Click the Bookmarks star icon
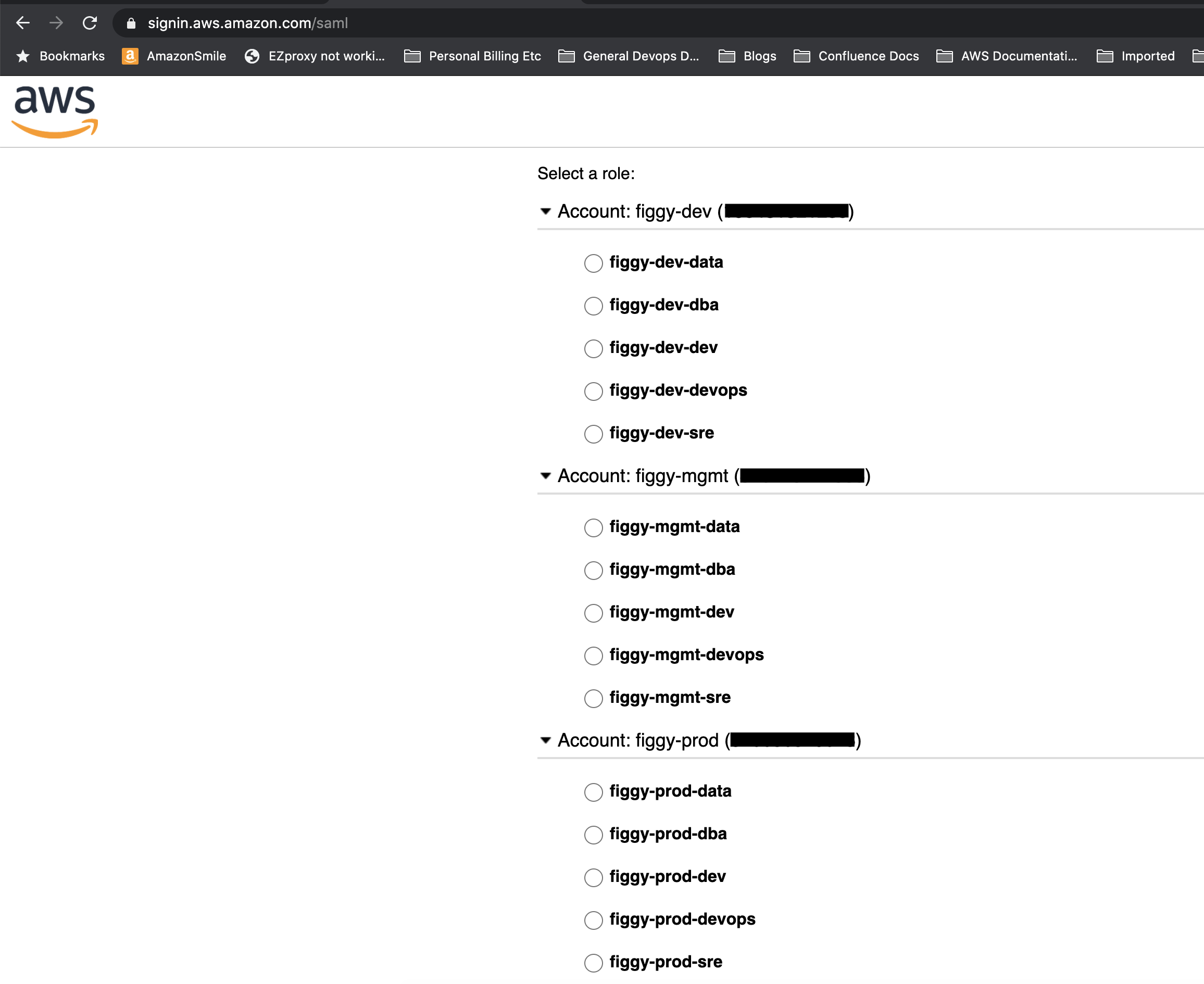The image size is (1204, 984). (23, 56)
